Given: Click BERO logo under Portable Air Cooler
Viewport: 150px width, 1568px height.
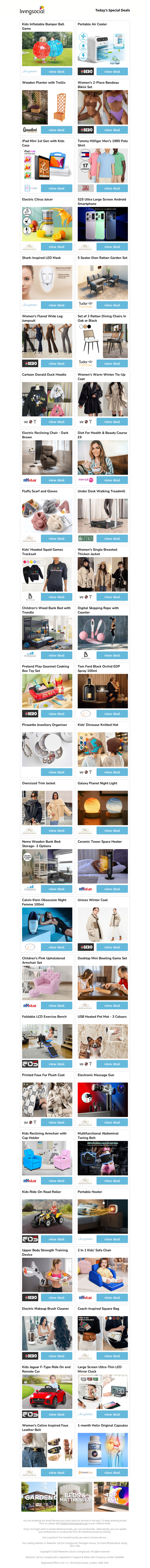Looking at the screenshot, I should click(x=85, y=72).
